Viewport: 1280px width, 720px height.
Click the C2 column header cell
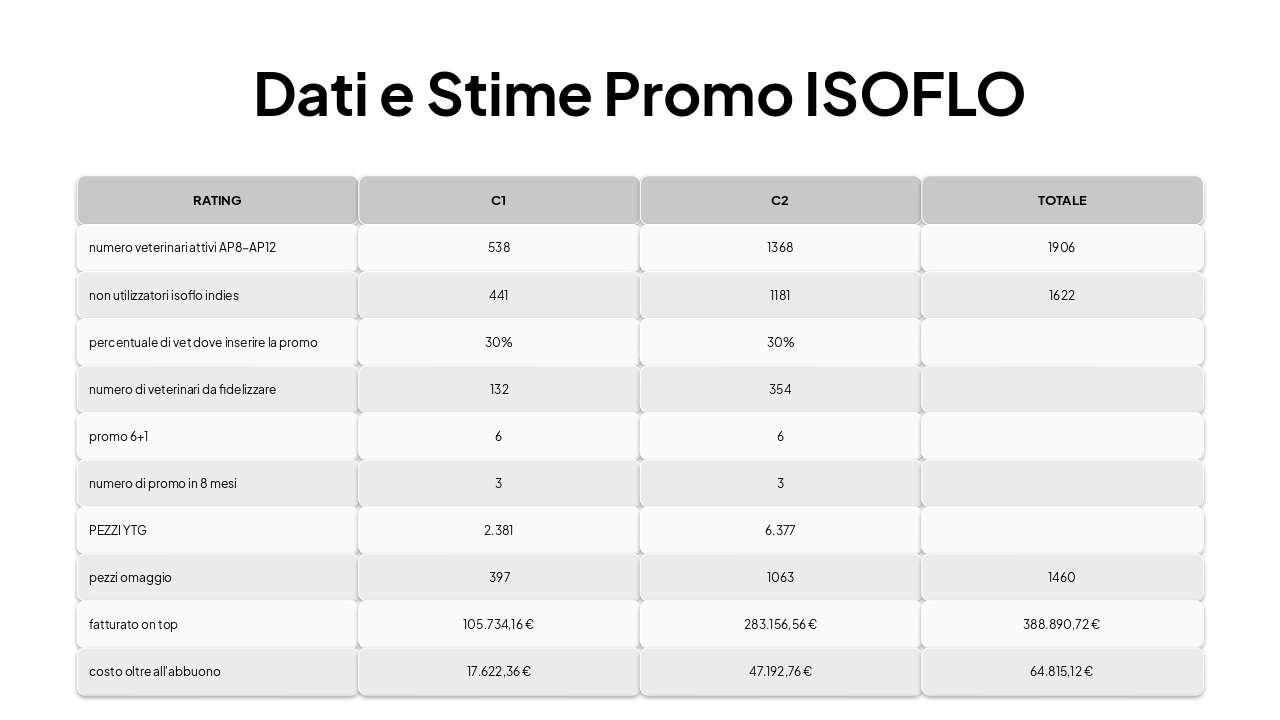[780, 200]
